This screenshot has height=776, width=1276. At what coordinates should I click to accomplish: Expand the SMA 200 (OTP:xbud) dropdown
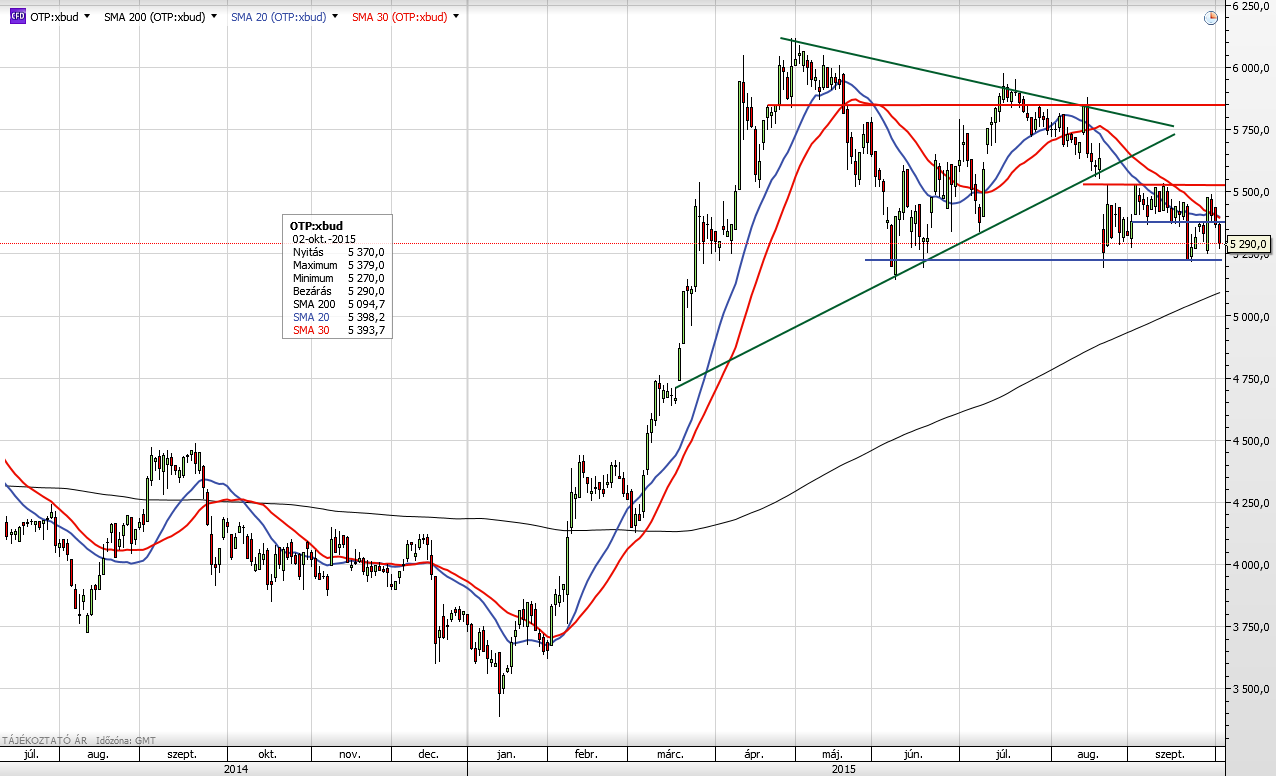pos(214,17)
